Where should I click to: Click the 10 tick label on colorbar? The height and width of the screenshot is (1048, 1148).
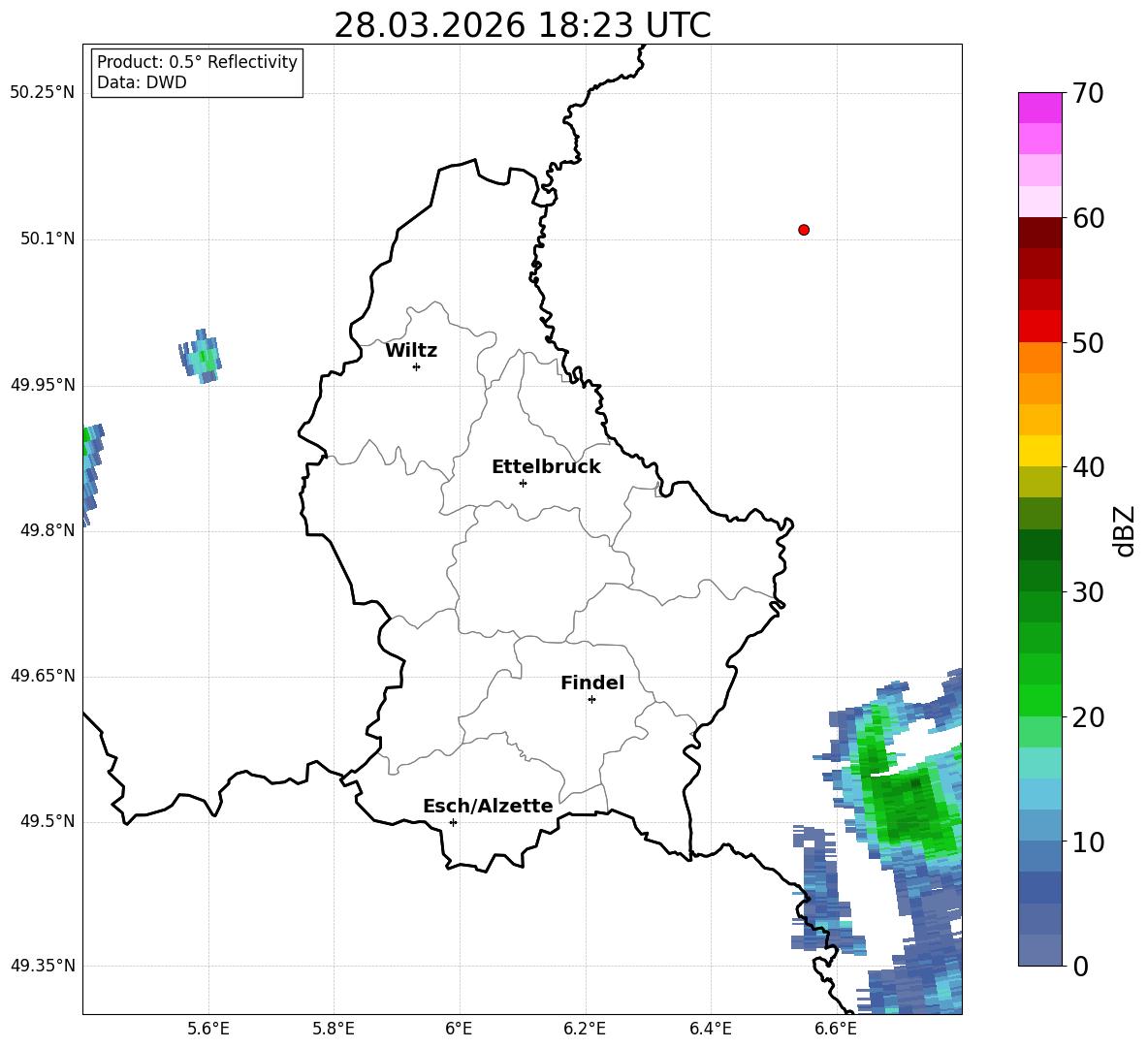(x=1088, y=842)
